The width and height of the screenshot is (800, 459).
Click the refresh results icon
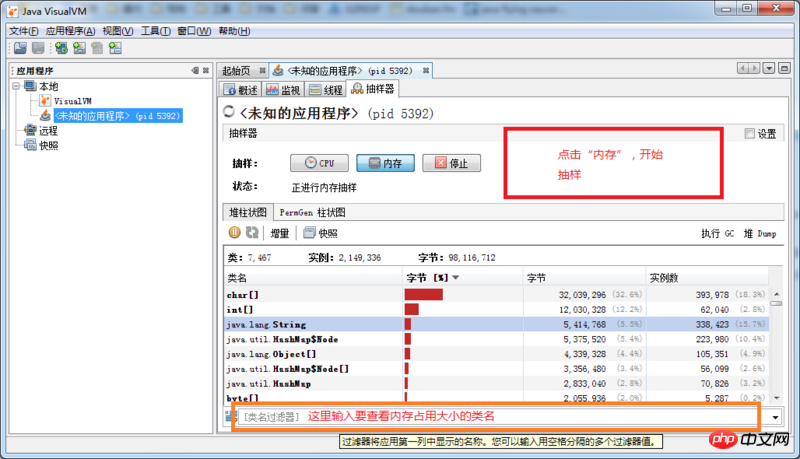(252, 233)
